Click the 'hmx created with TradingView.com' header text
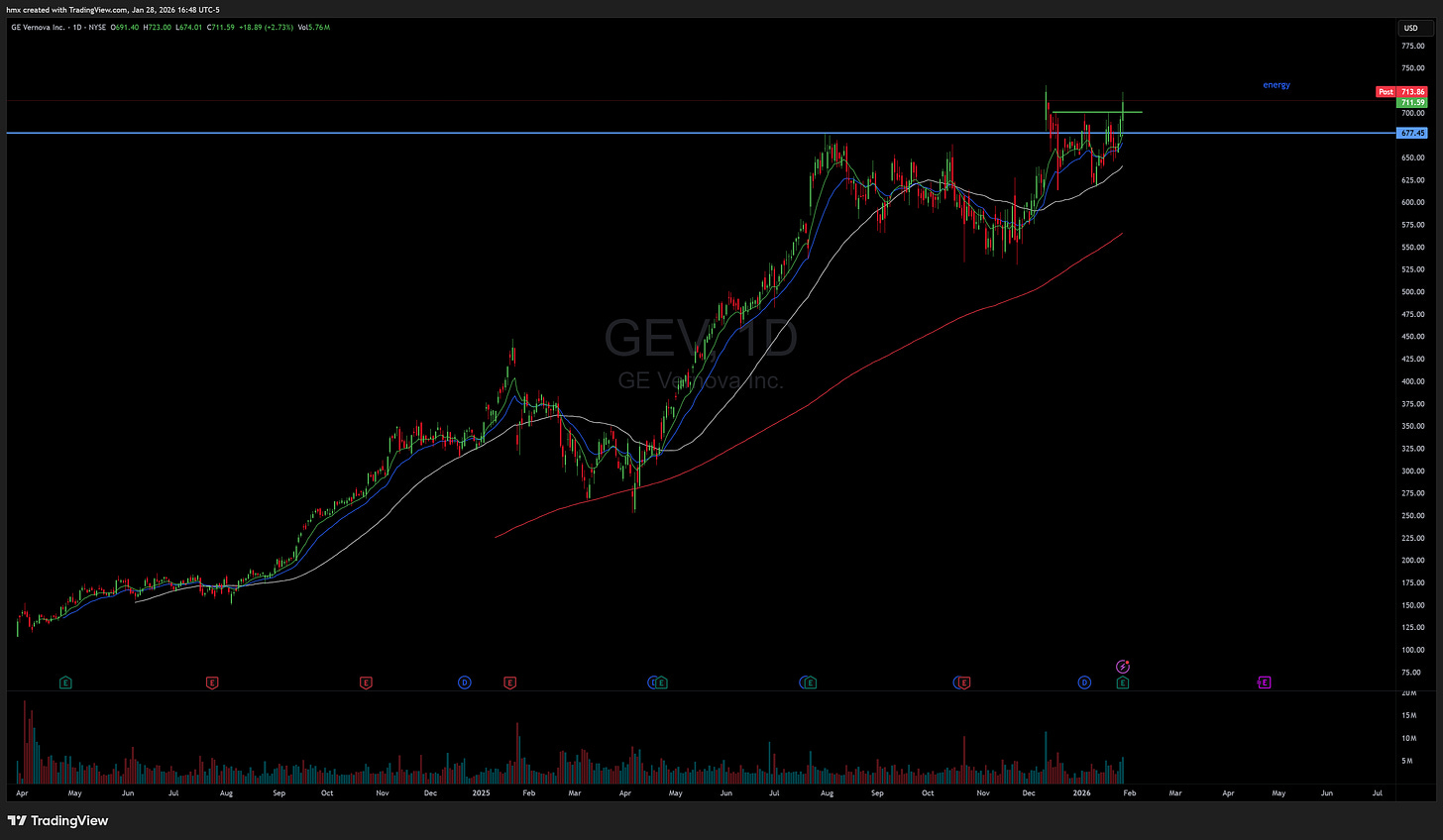This screenshot has width=1443, height=840. [66, 10]
